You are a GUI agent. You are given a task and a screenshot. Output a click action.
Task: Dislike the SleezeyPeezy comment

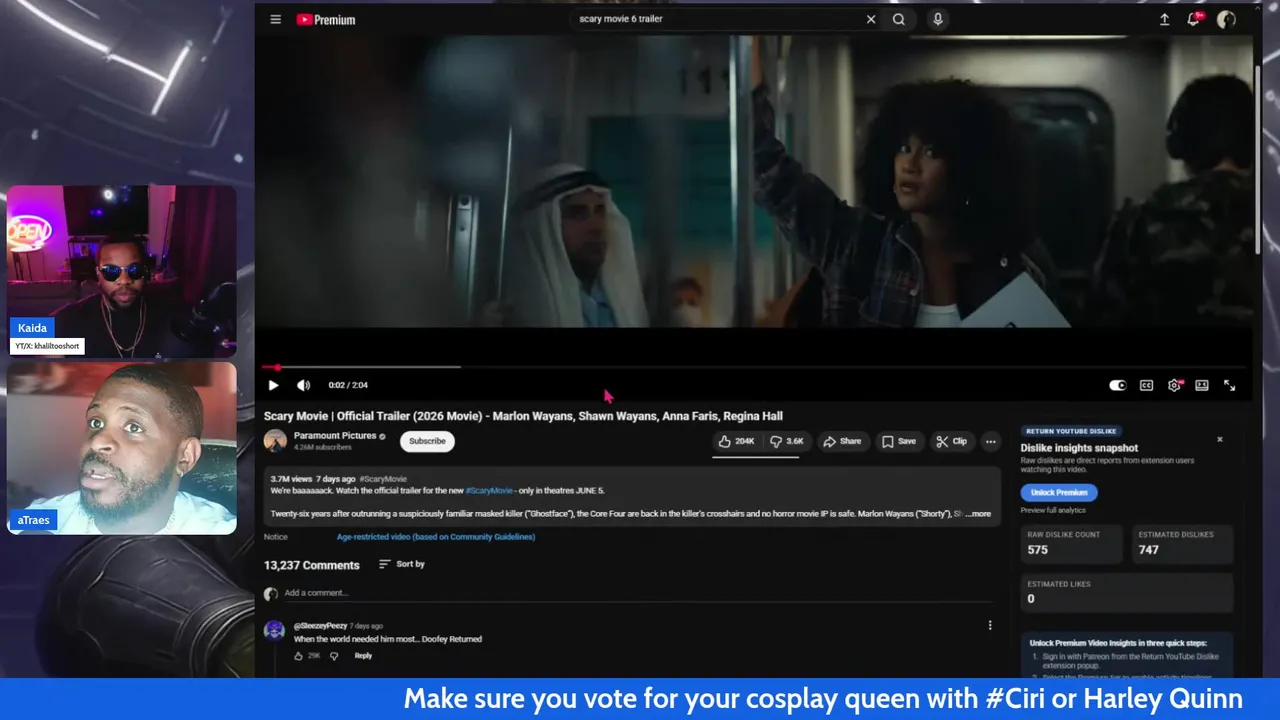[334, 656]
